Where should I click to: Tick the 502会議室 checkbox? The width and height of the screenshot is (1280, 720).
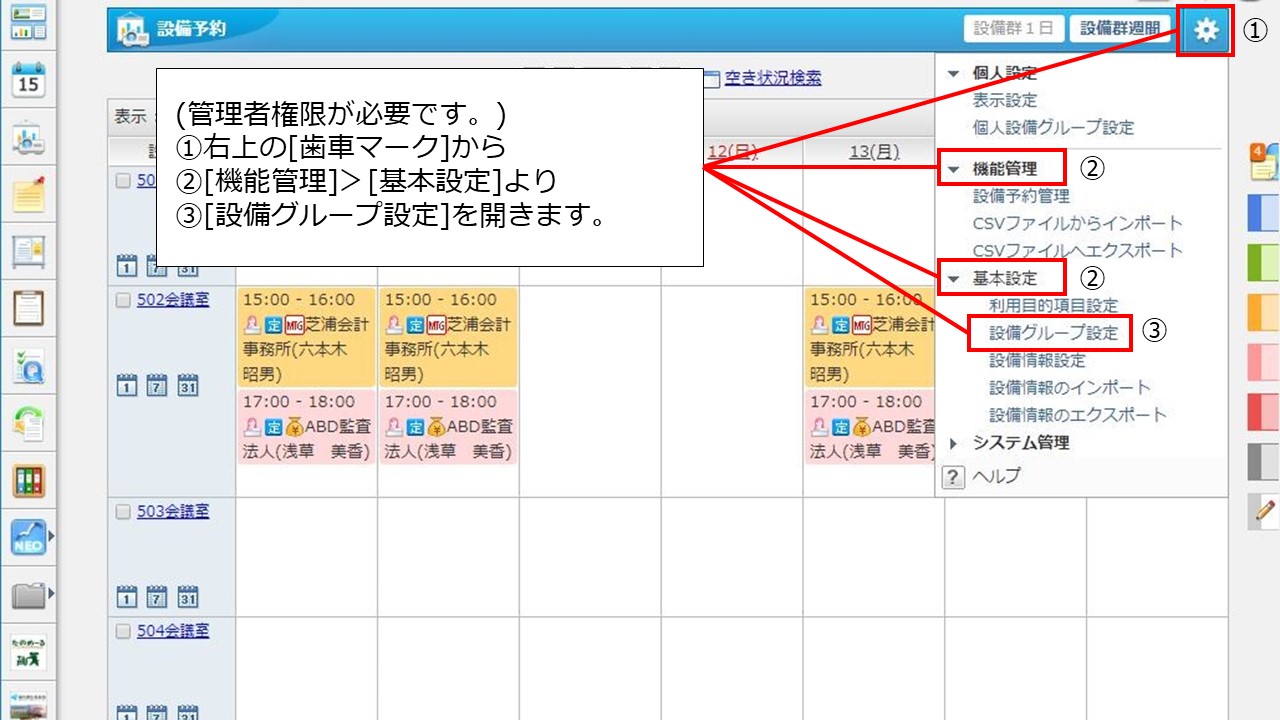[x=123, y=301]
